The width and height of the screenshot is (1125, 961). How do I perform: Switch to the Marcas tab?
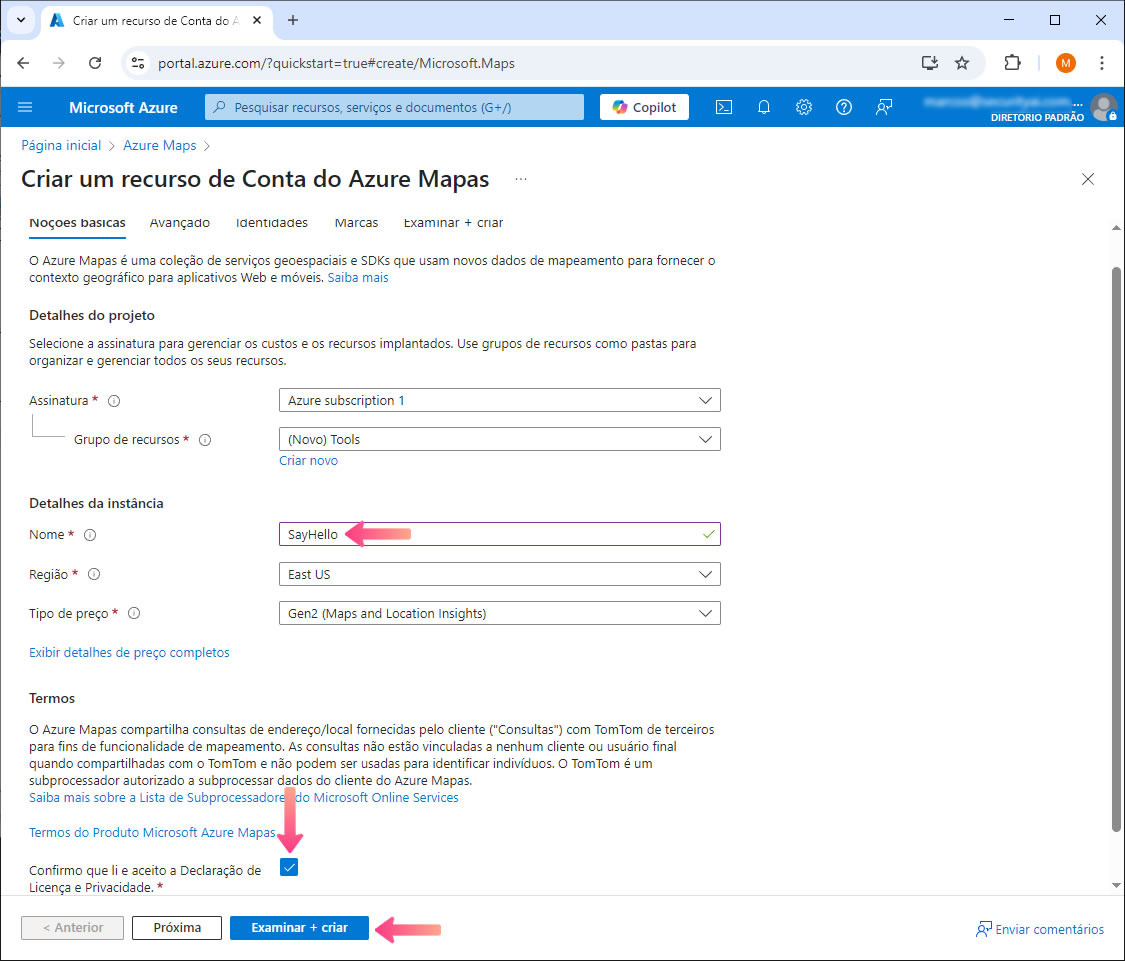357,223
